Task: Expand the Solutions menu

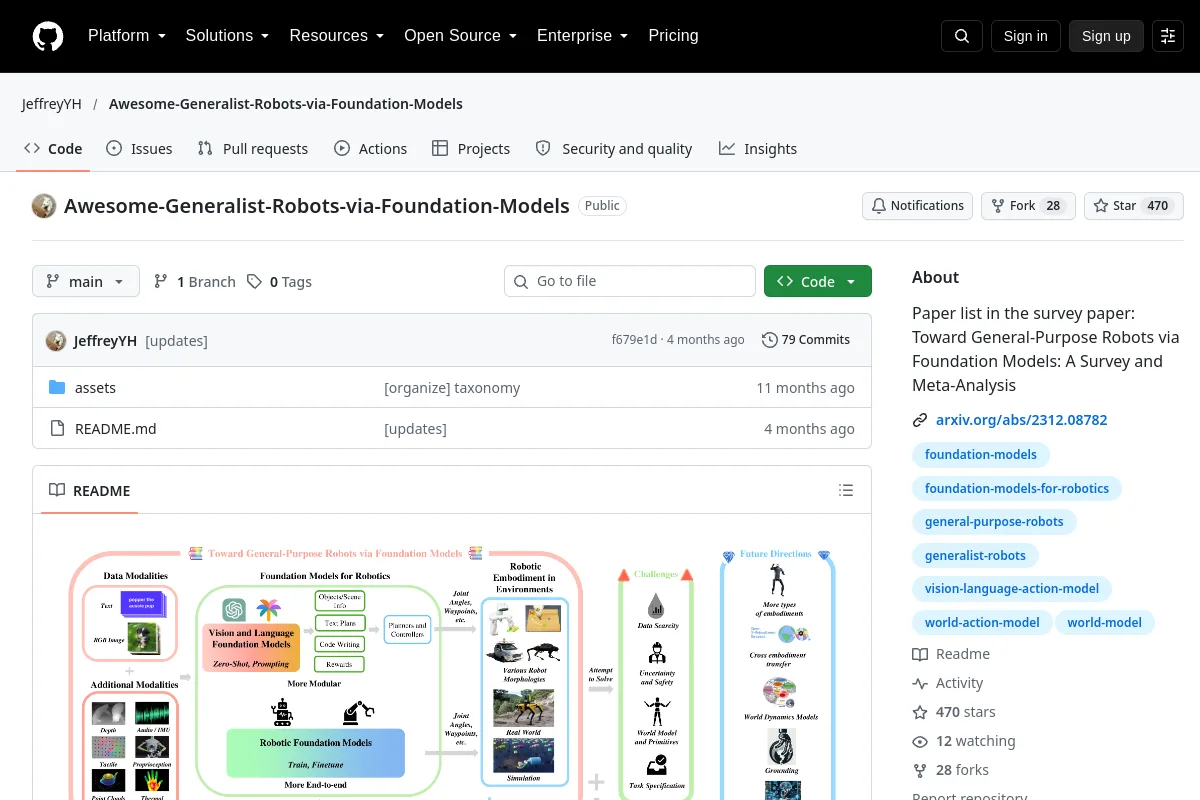Action: (x=227, y=36)
